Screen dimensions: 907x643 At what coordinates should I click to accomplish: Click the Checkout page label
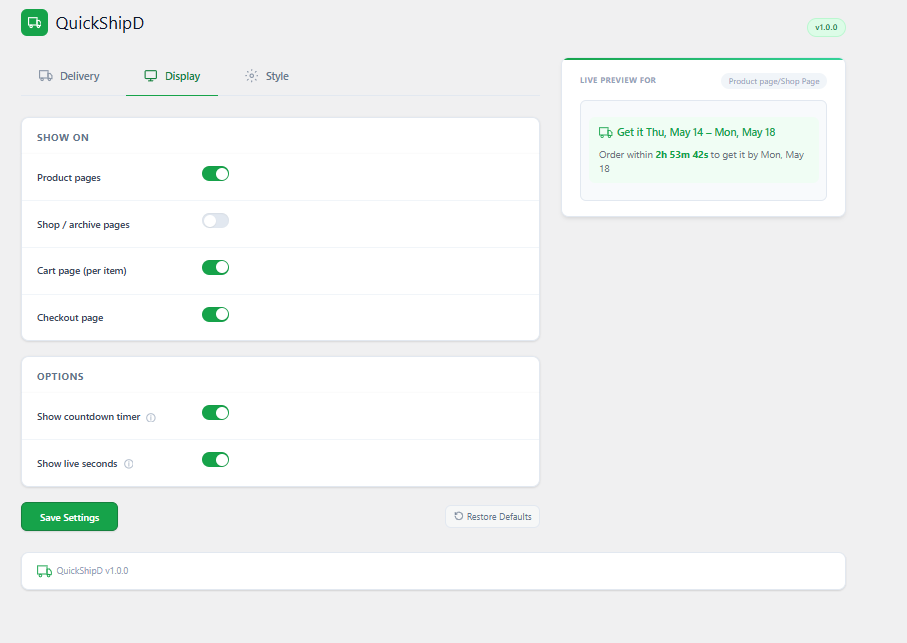70,317
